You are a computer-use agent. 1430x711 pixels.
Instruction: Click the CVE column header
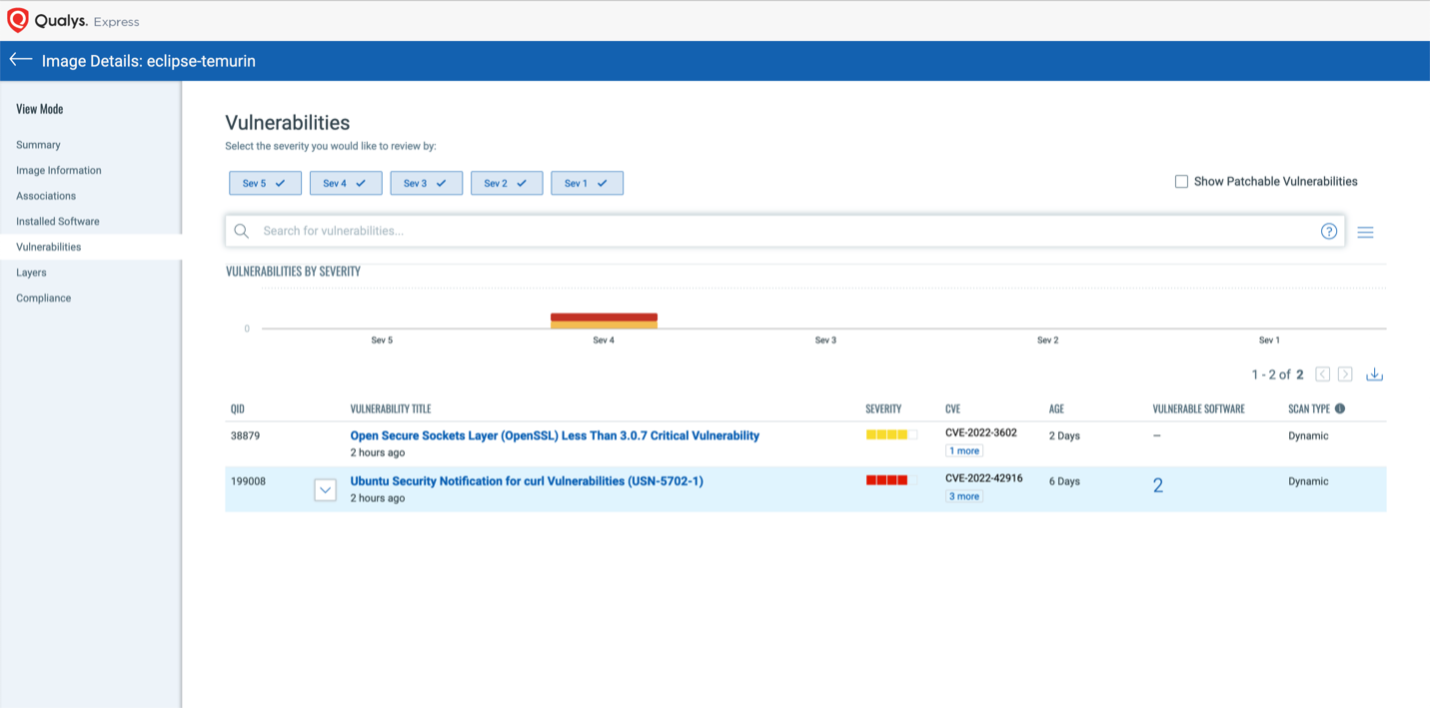point(952,409)
